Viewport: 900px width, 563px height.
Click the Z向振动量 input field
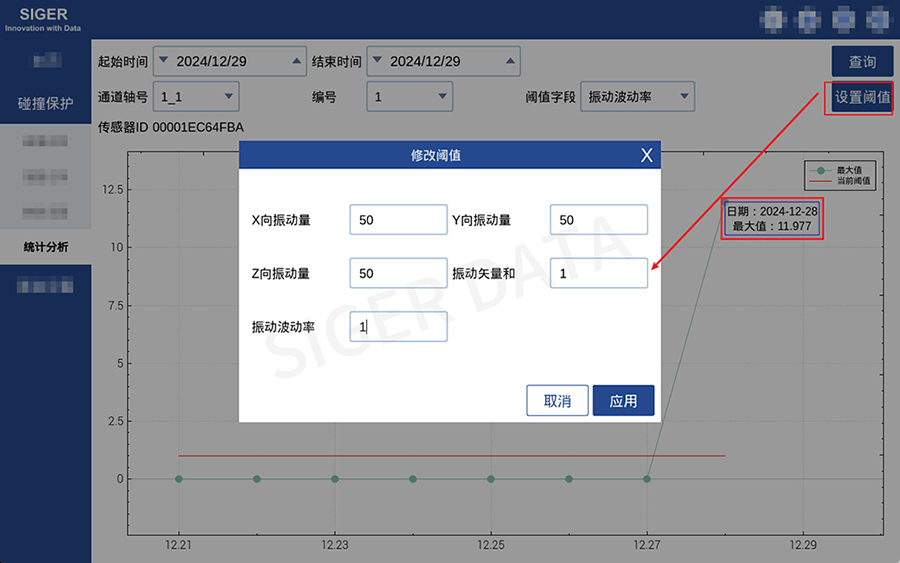click(398, 273)
